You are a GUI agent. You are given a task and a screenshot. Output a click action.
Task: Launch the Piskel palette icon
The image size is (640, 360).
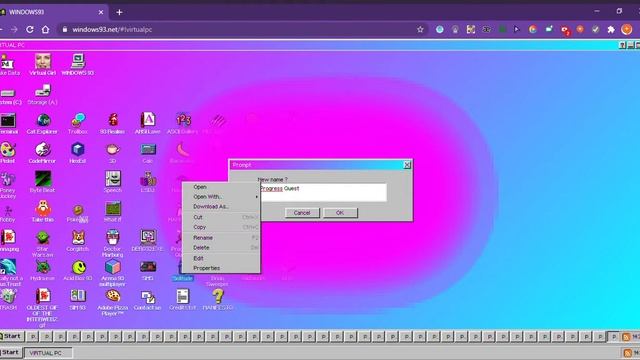pyautogui.click(x=8, y=153)
